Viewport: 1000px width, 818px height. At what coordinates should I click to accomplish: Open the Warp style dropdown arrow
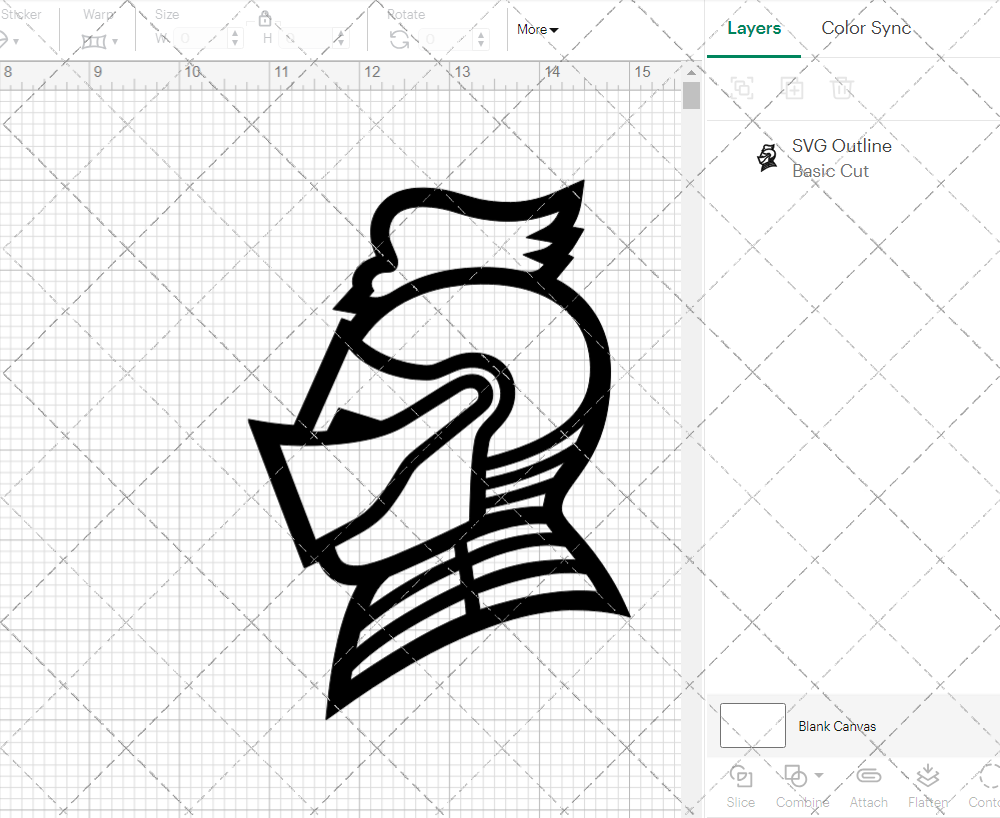(x=114, y=40)
